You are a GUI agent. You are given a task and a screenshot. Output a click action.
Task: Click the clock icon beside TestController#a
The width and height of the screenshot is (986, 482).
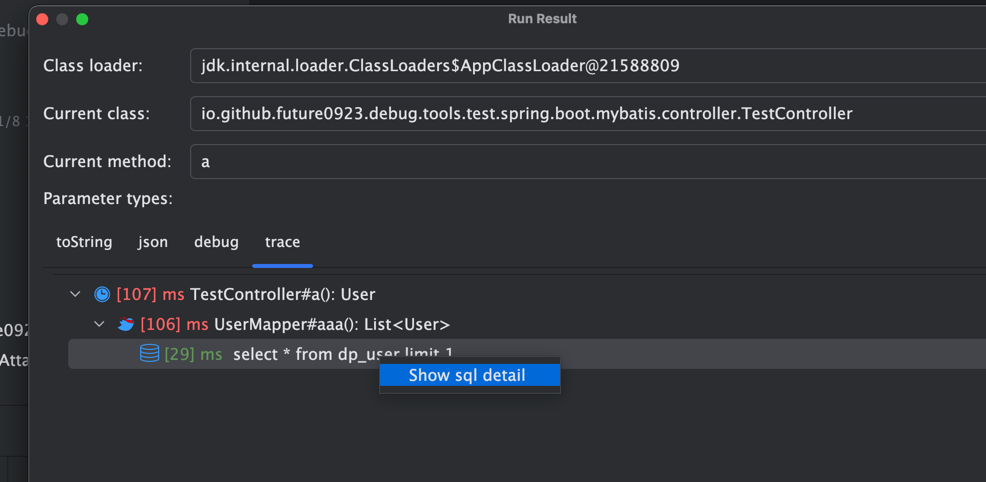[102, 294]
